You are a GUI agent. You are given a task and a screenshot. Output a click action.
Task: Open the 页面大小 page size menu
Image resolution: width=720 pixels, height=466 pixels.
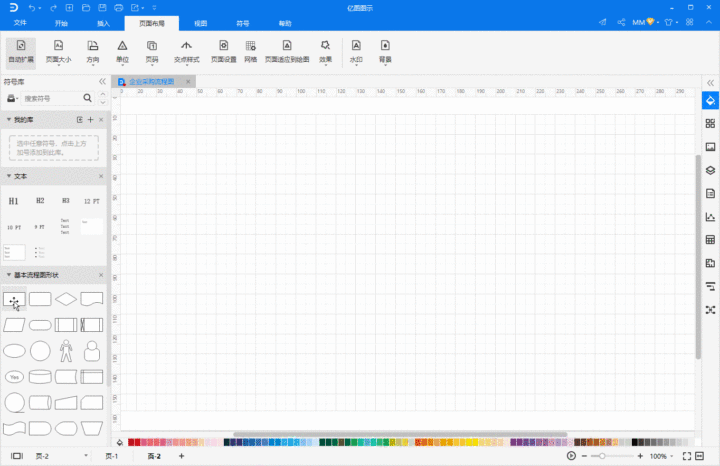click(x=58, y=53)
